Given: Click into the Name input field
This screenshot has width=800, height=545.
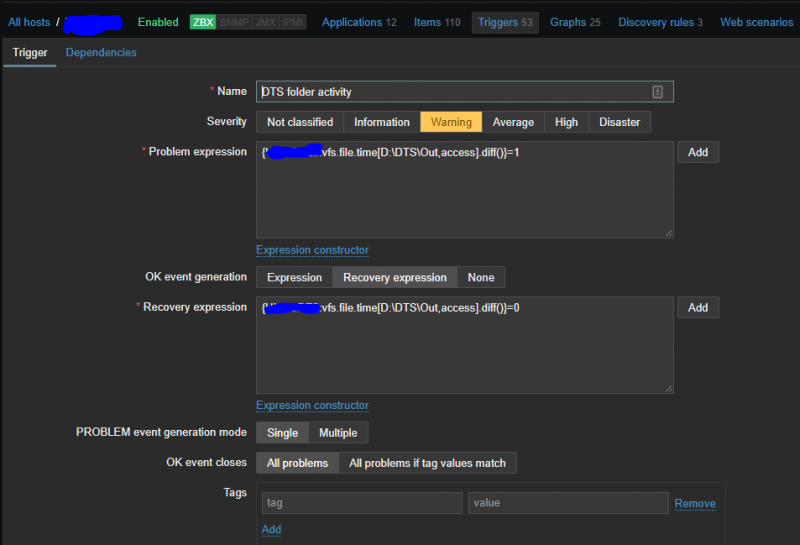Looking at the screenshot, I should 464,92.
